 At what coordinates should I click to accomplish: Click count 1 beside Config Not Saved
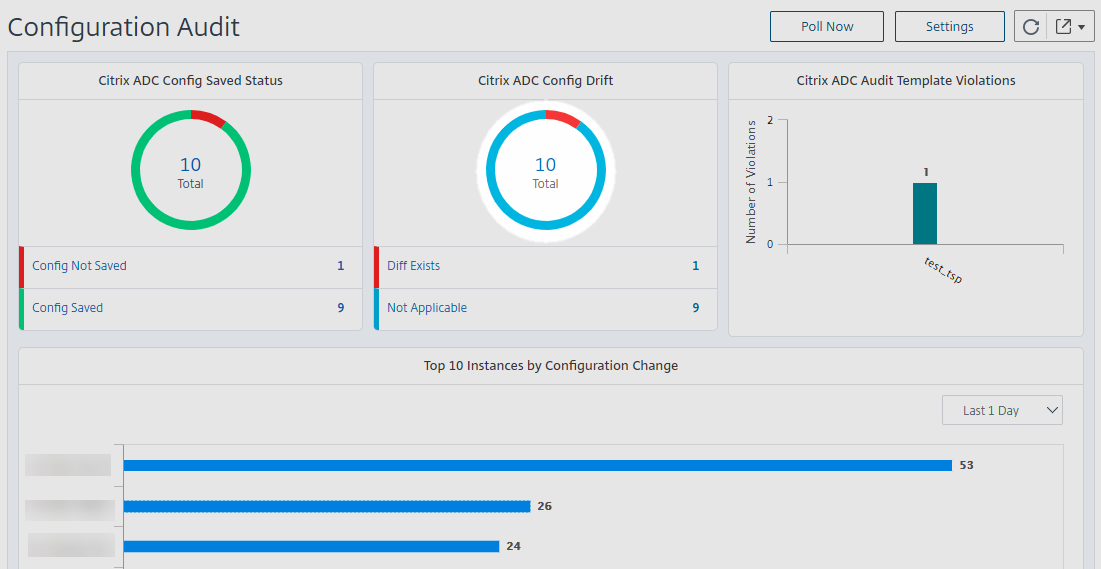coord(341,266)
